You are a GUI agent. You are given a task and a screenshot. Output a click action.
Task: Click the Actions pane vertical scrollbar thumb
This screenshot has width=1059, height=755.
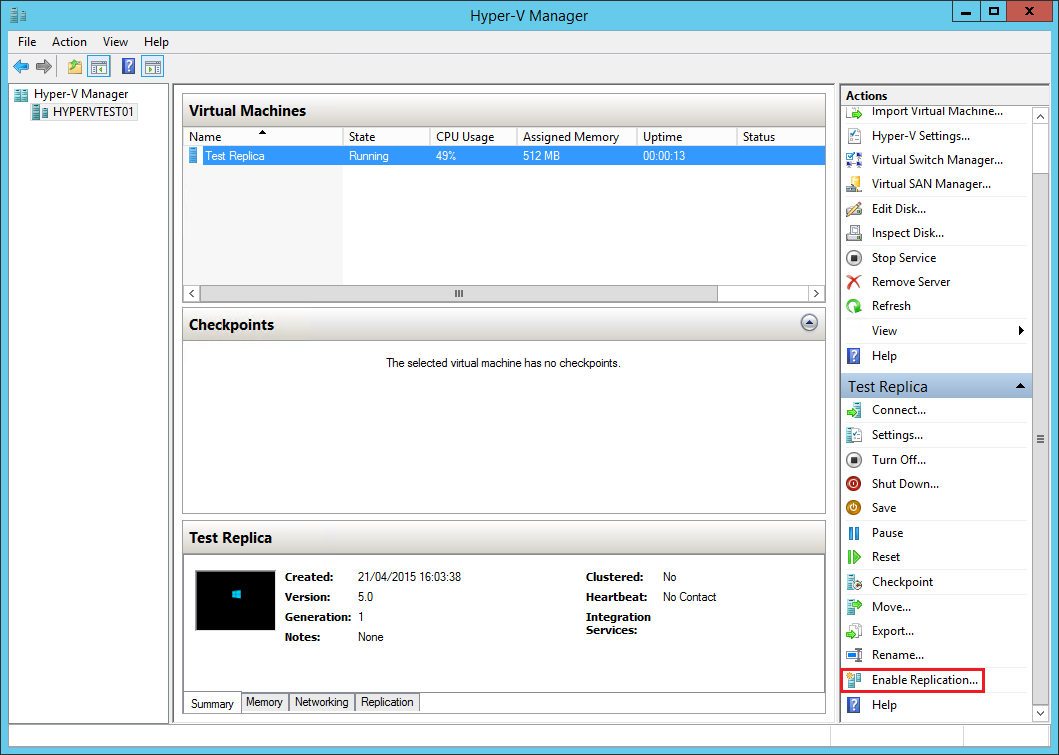(x=1040, y=439)
